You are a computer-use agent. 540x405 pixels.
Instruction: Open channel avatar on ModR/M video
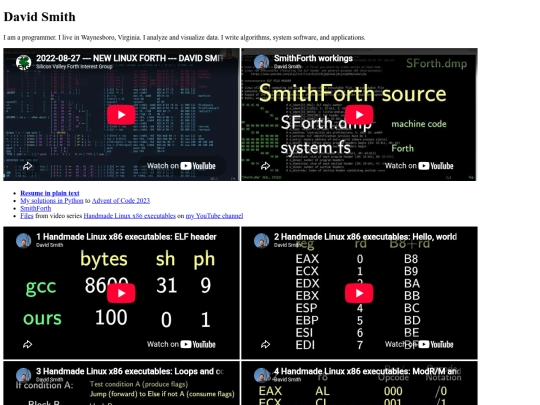click(x=261, y=375)
